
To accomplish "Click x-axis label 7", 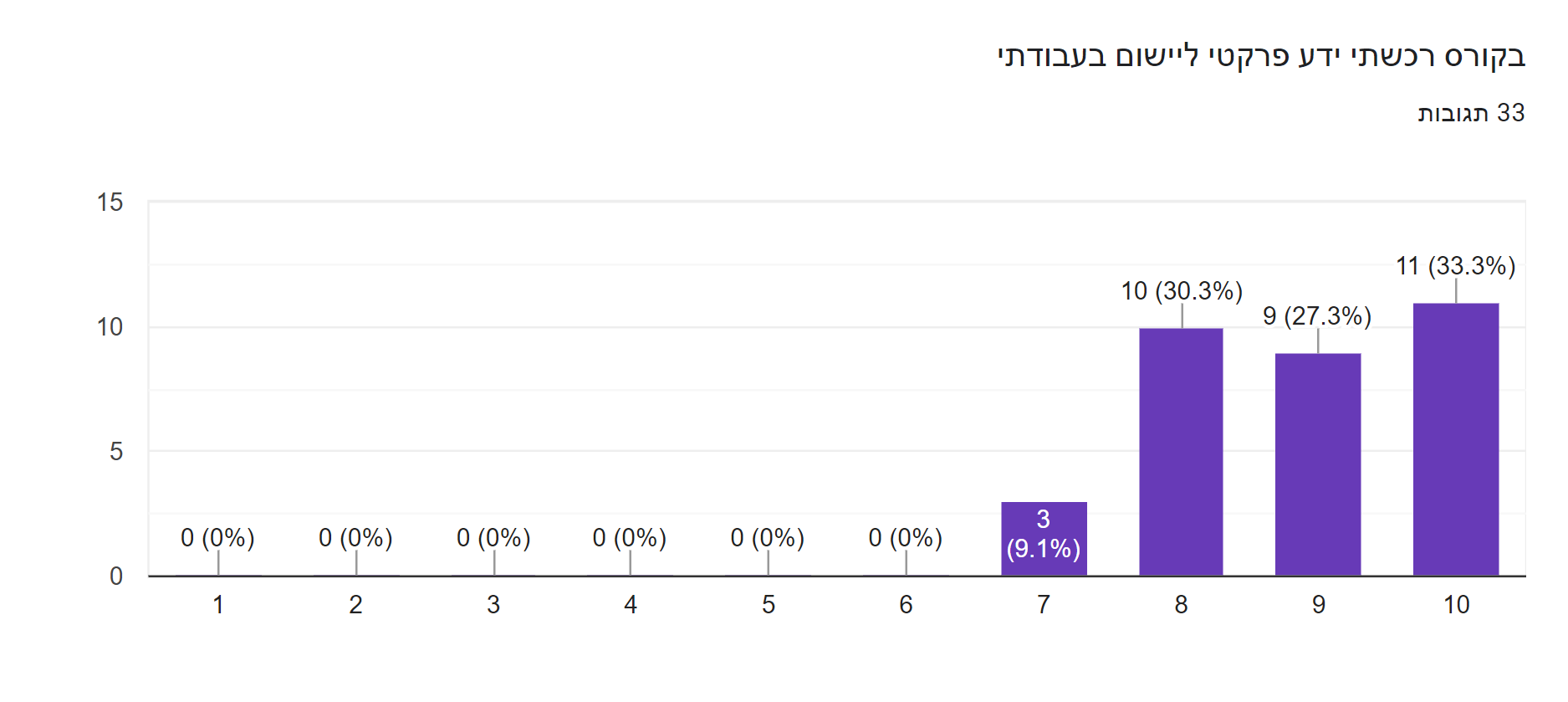I will point(1043,604).
